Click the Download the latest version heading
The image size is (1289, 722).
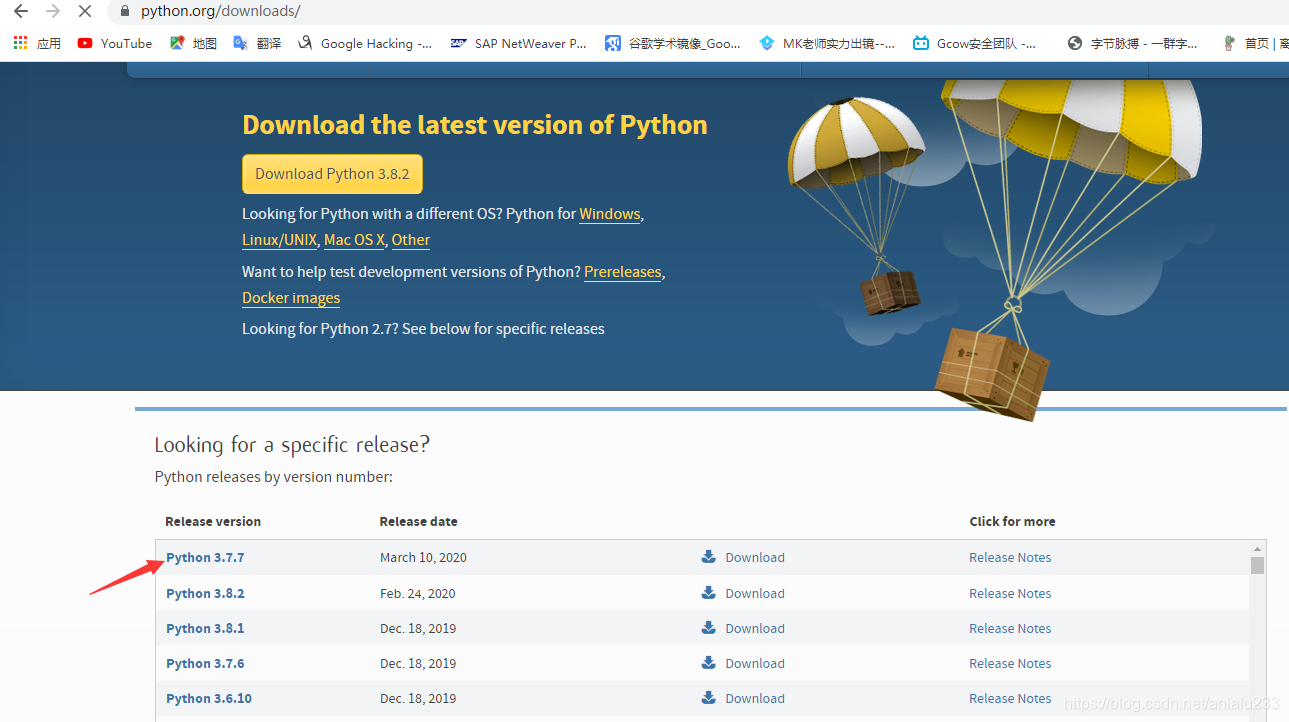pyautogui.click(x=475, y=125)
